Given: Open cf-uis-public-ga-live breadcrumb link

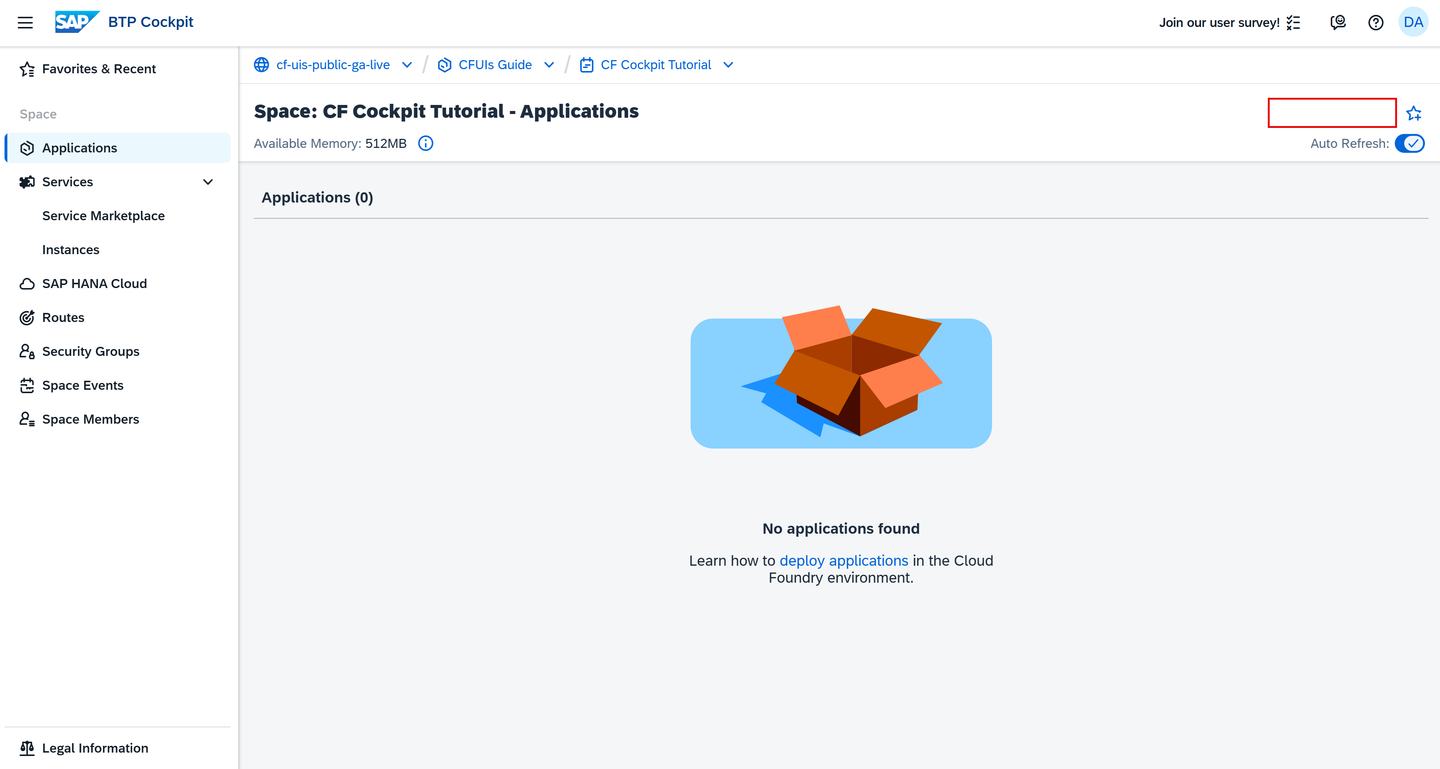Looking at the screenshot, I should pos(333,65).
